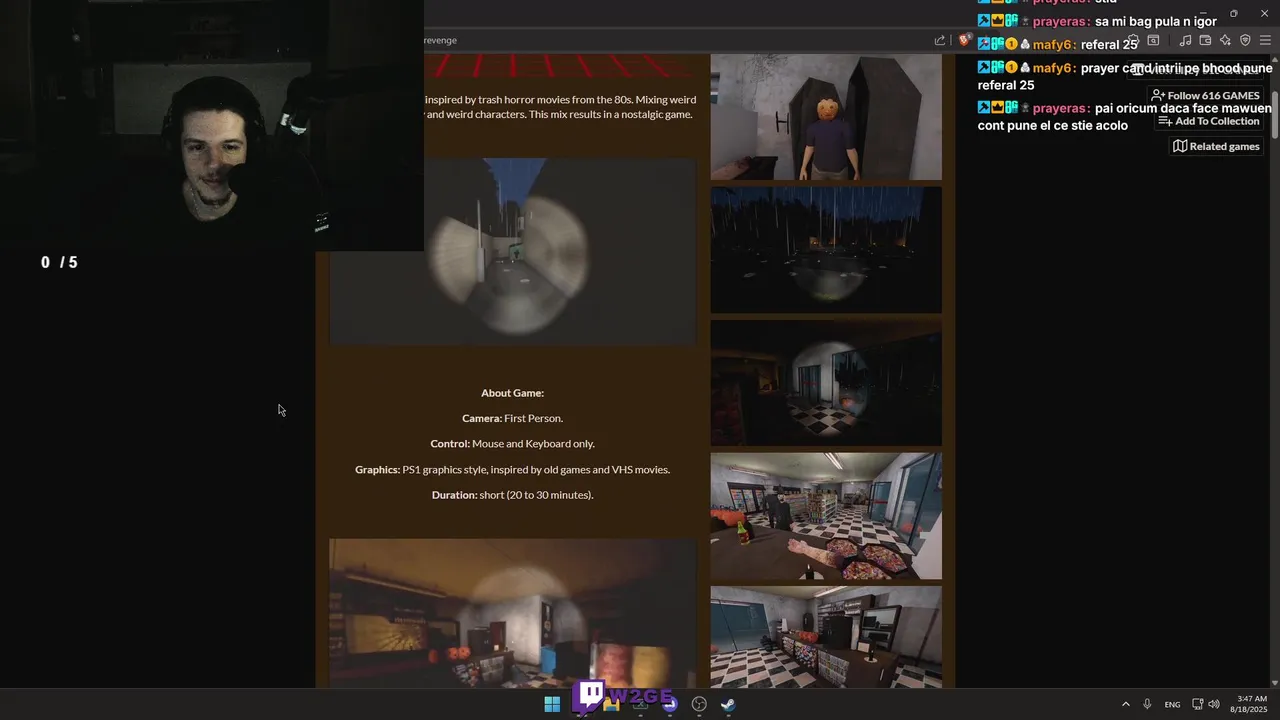
Task: Open File Explorer from the taskbar
Action: pos(611,704)
